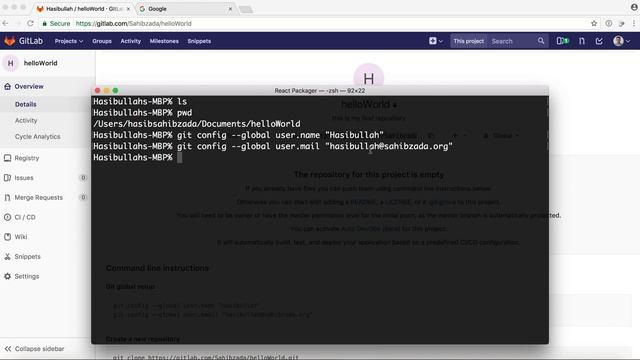Open Merge Requests in the sidebar
The height and width of the screenshot is (360, 640).
point(38,198)
